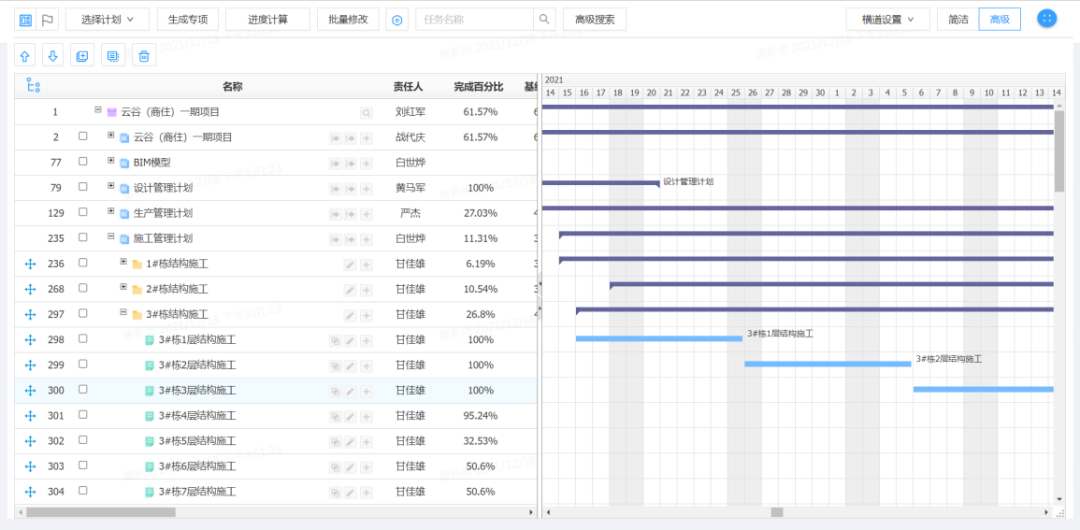
Task: Tick the checkbox for 施工管理计划
Action: pos(83,237)
